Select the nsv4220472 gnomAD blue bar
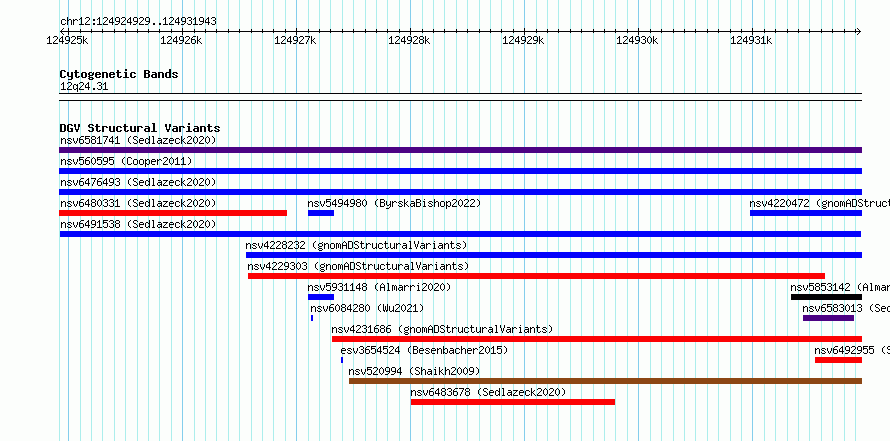Image resolution: width=890 pixels, height=441 pixels. point(806,213)
